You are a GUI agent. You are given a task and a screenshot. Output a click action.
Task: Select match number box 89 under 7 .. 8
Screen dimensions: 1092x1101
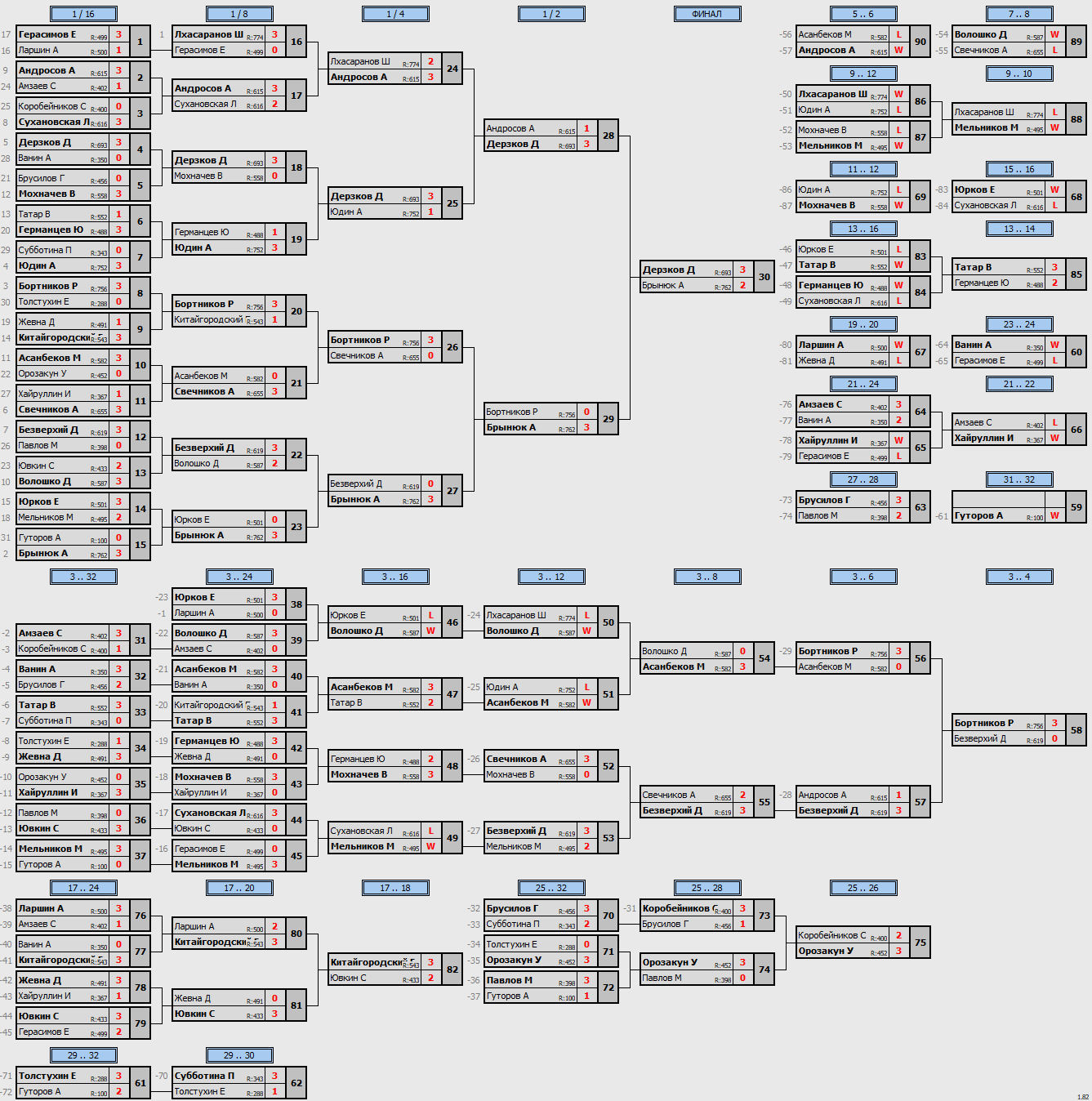[x=1076, y=42]
